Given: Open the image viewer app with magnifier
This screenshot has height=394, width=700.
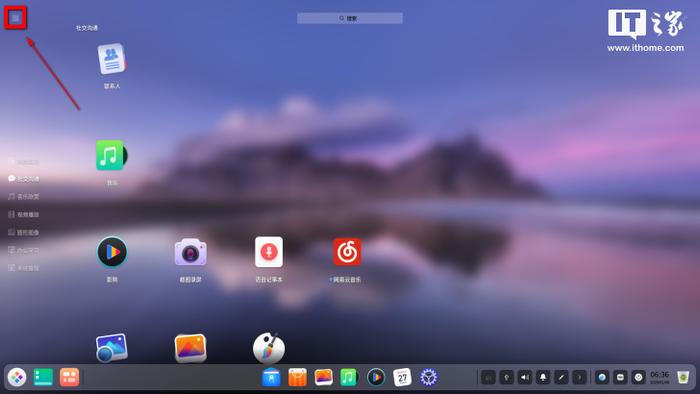Looking at the screenshot, I should (112, 348).
